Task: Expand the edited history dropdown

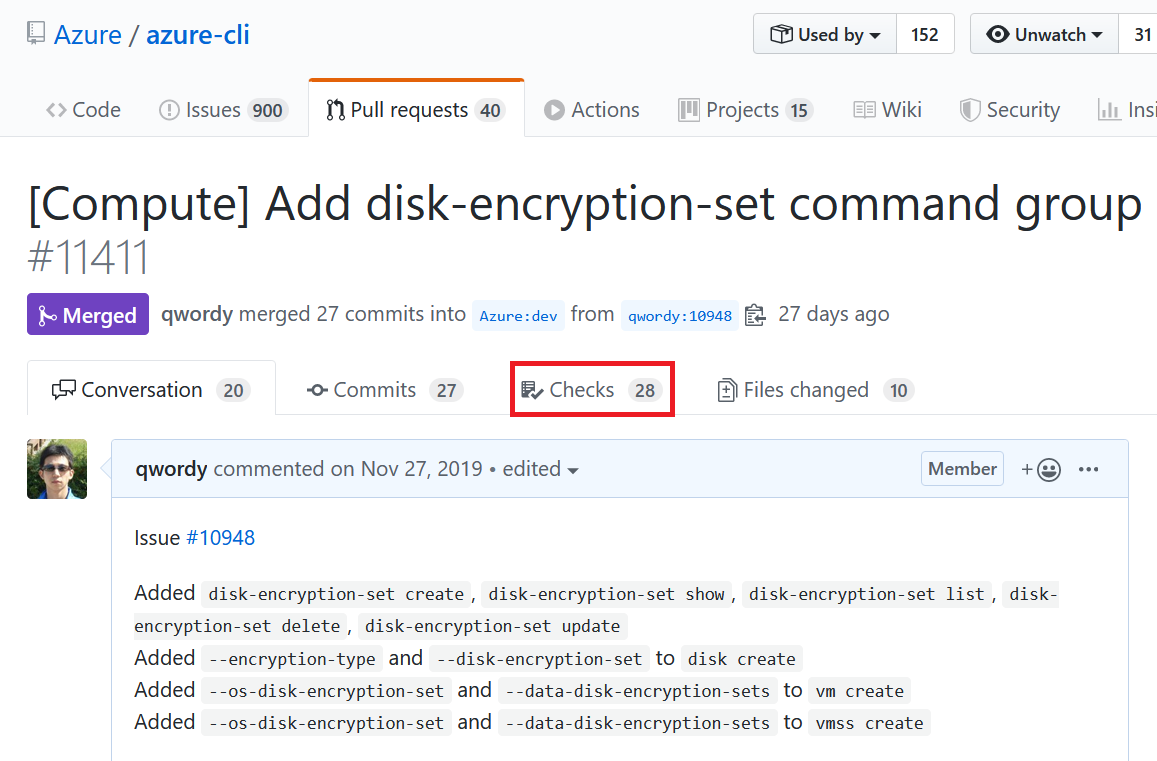Action: point(541,469)
